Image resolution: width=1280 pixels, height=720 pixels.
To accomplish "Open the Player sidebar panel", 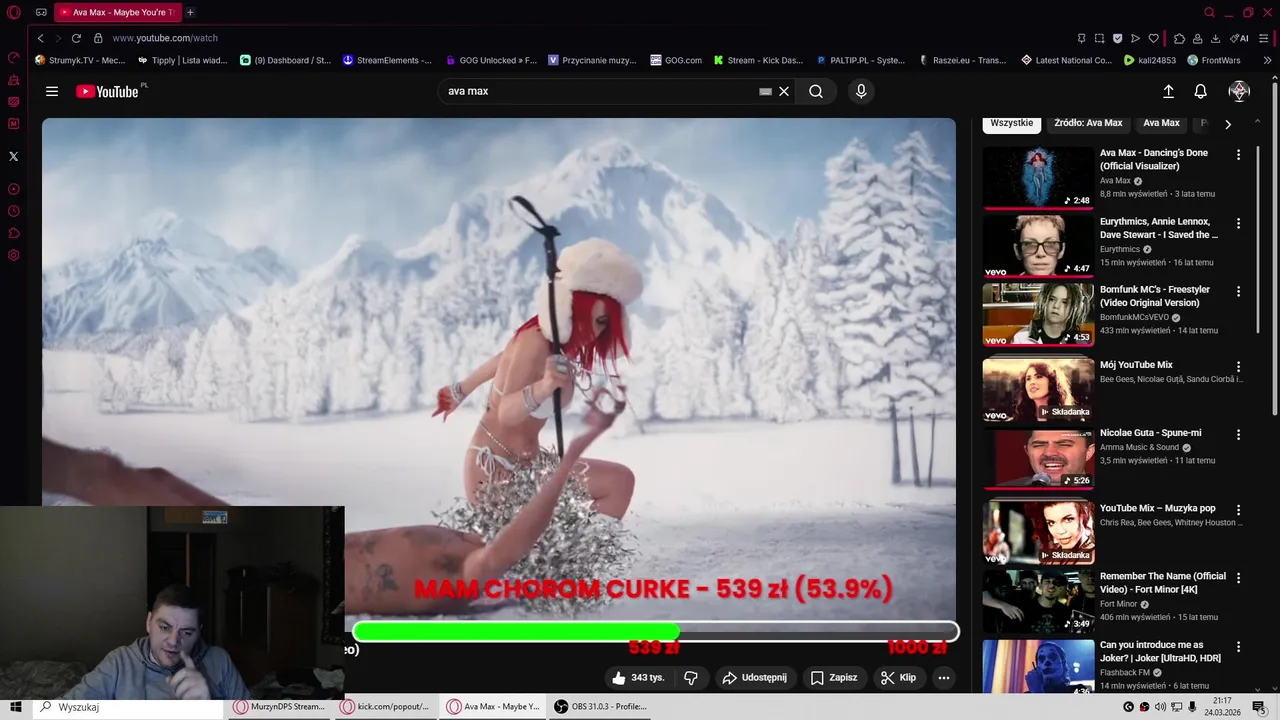I will (x=14, y=189).
